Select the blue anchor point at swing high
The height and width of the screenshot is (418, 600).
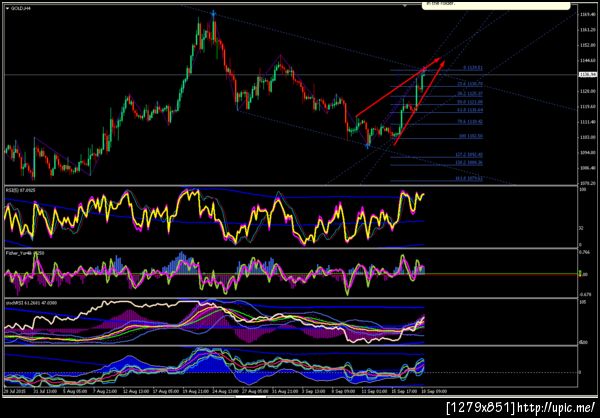click(214, 14)
